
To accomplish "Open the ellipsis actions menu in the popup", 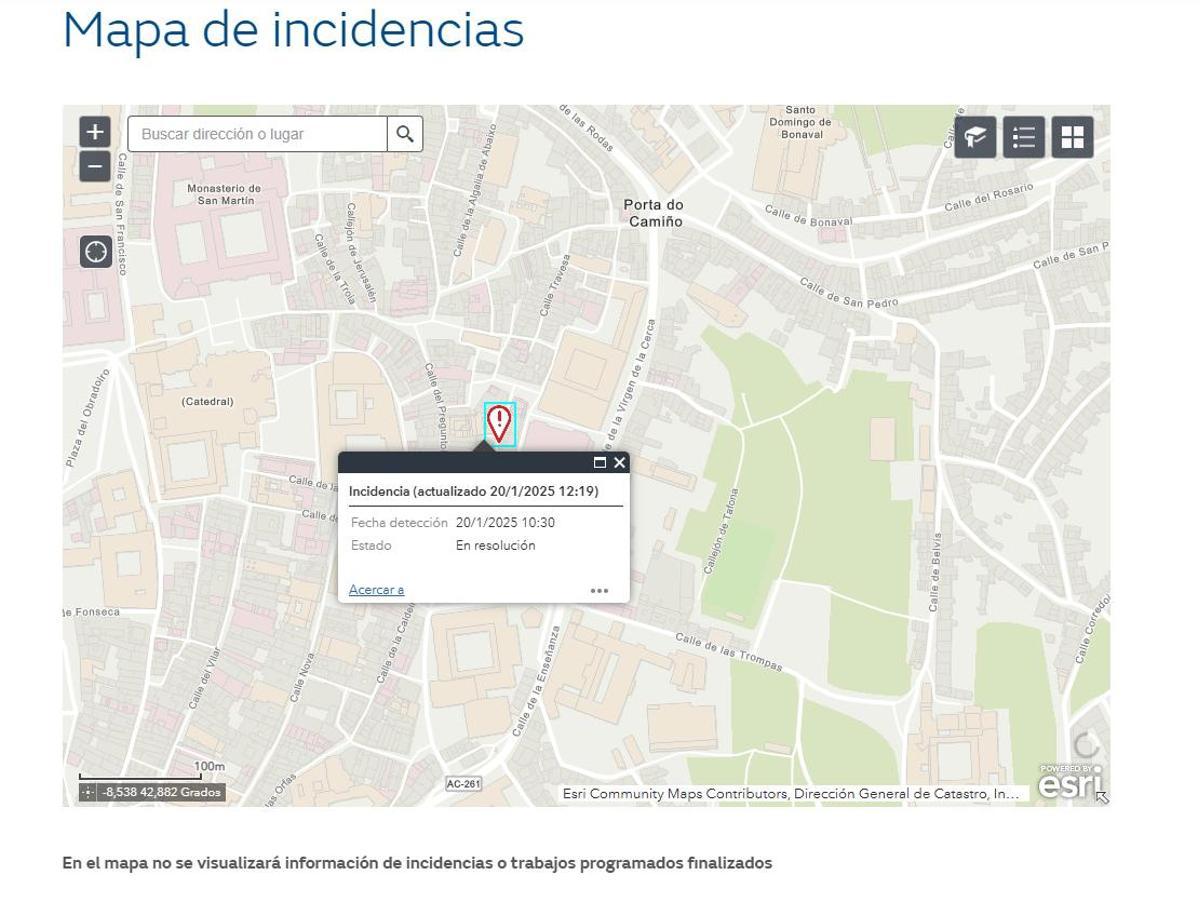I will click(x=599, y=590).
